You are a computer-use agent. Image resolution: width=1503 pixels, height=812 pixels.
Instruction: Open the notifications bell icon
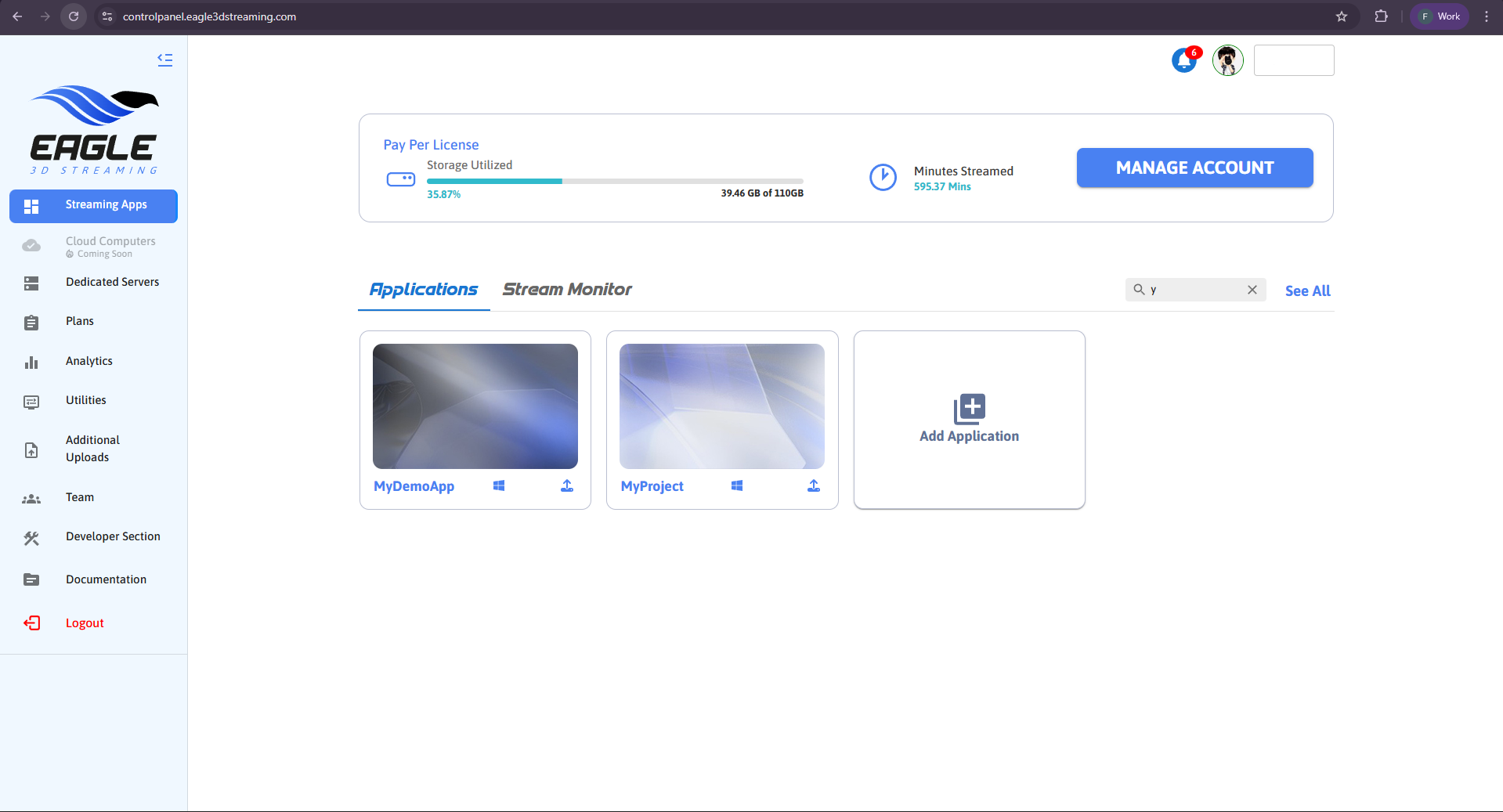click(x=1184, y=60)
